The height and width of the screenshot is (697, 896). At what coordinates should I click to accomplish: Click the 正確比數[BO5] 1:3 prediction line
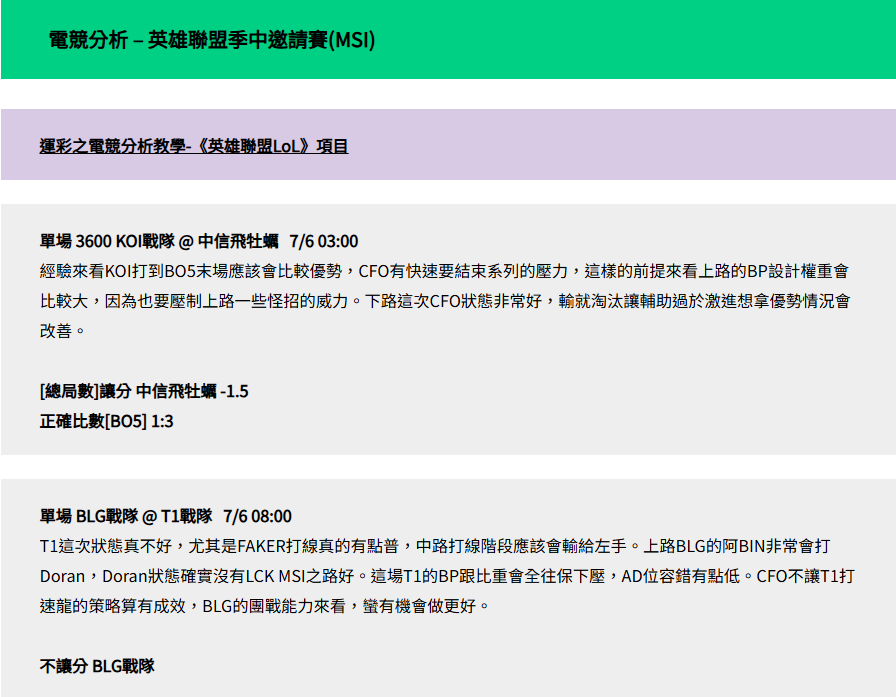[106, 422]
